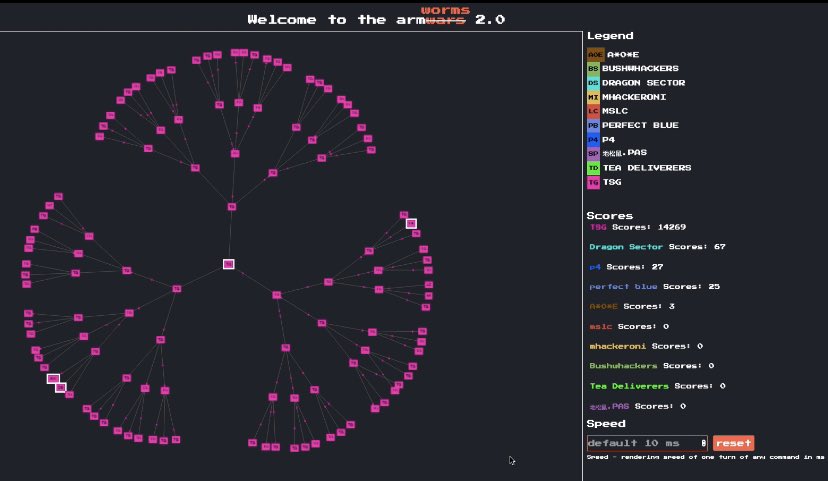Select the MSLC legend label

click(615, 111)
